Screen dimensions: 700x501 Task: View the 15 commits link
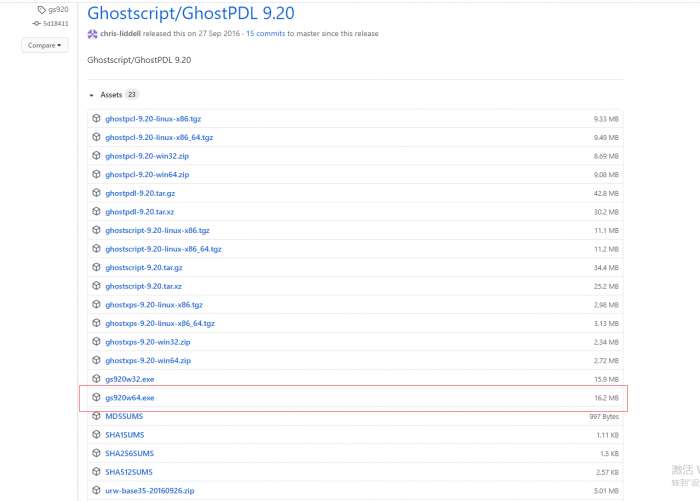point(266,33)
